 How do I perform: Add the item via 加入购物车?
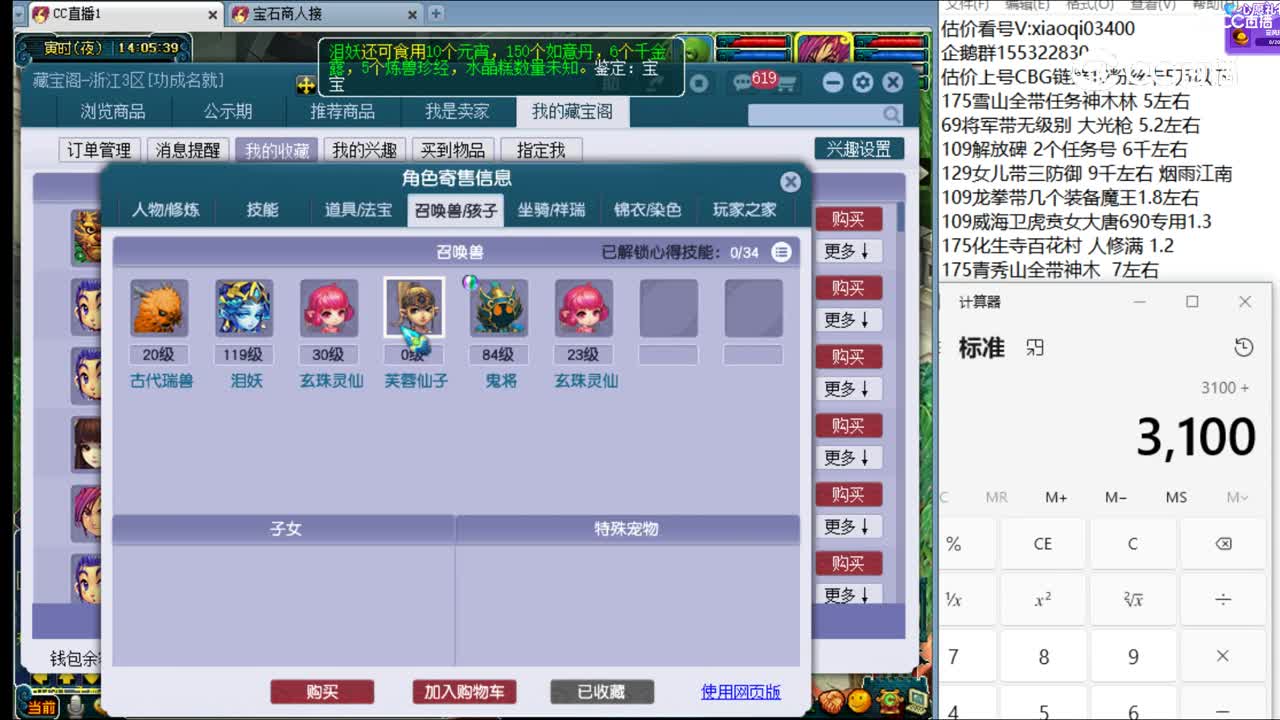pos(464,691)
